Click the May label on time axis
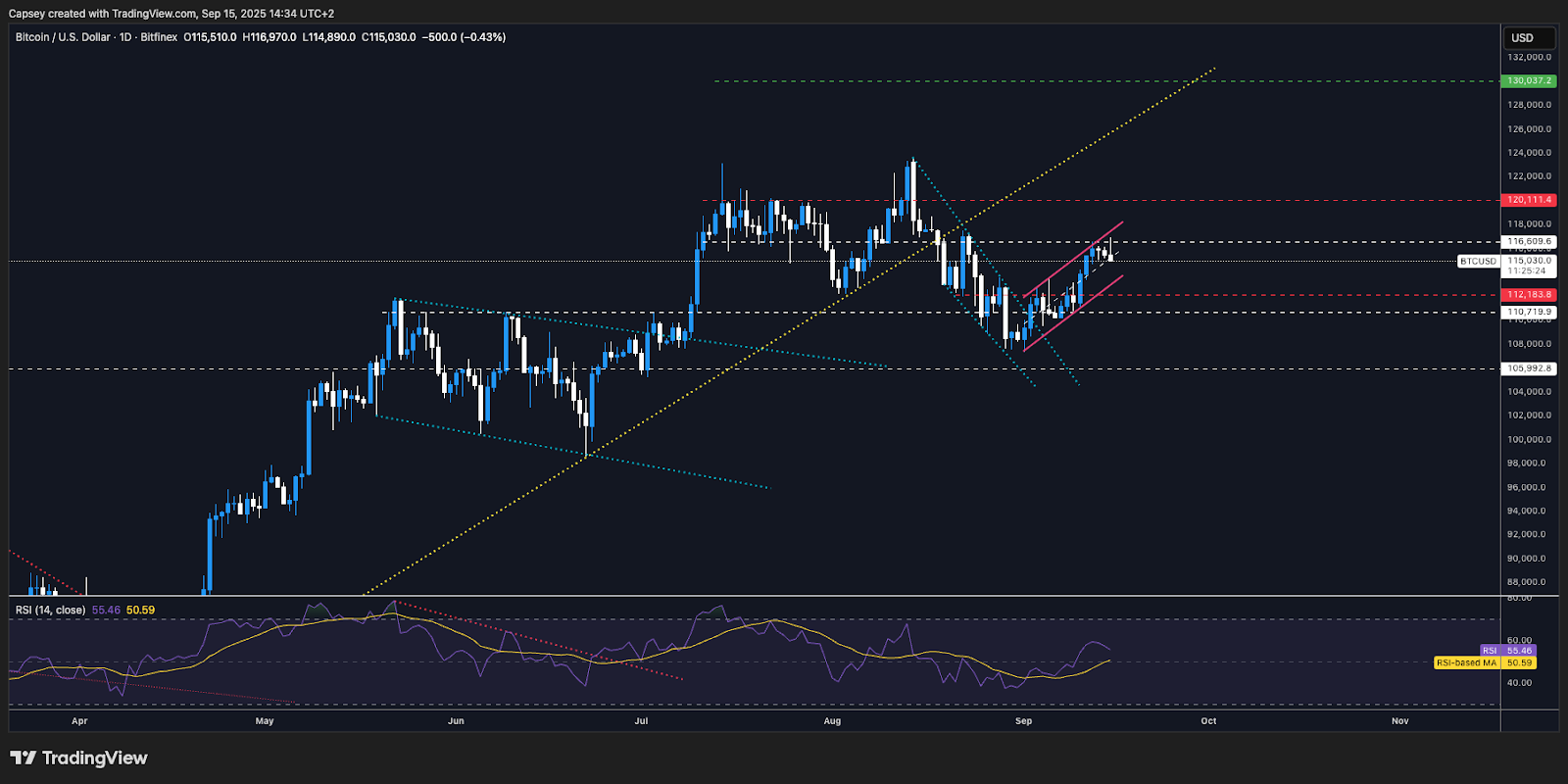This screenshot has height=784, width=1568. (265, 721)
